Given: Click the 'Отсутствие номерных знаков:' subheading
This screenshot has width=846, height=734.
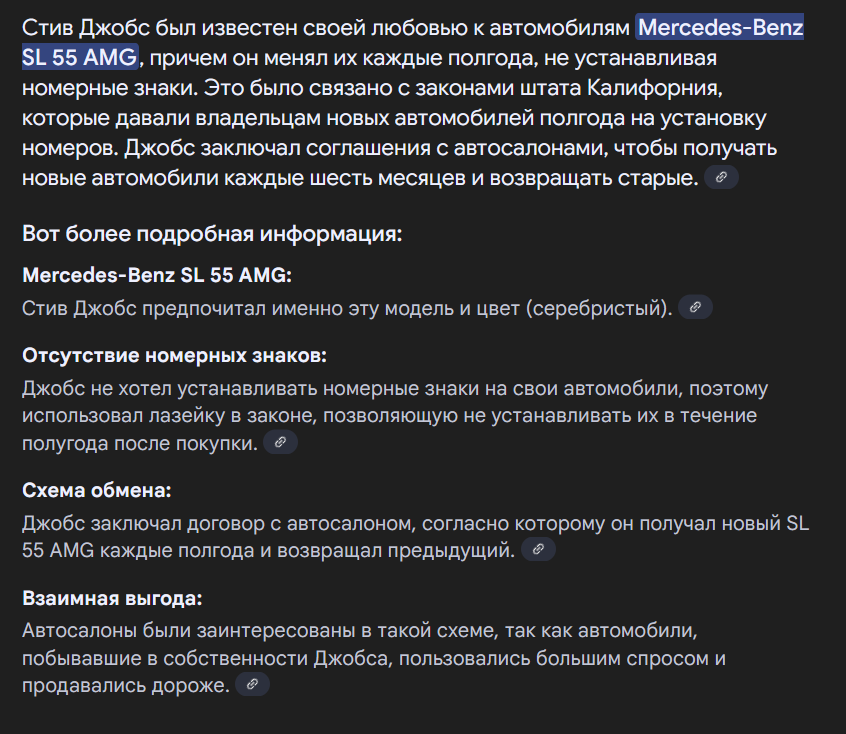Looking at the screenshot, I should tap(174, 356).
